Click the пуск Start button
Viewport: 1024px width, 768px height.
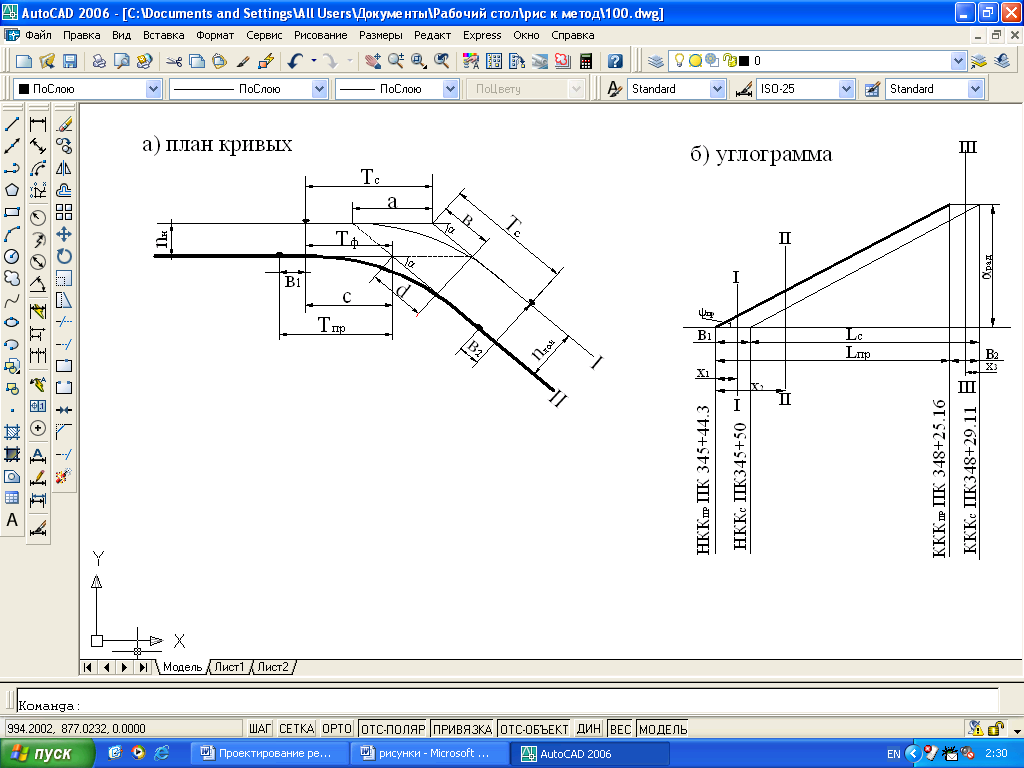46,753
